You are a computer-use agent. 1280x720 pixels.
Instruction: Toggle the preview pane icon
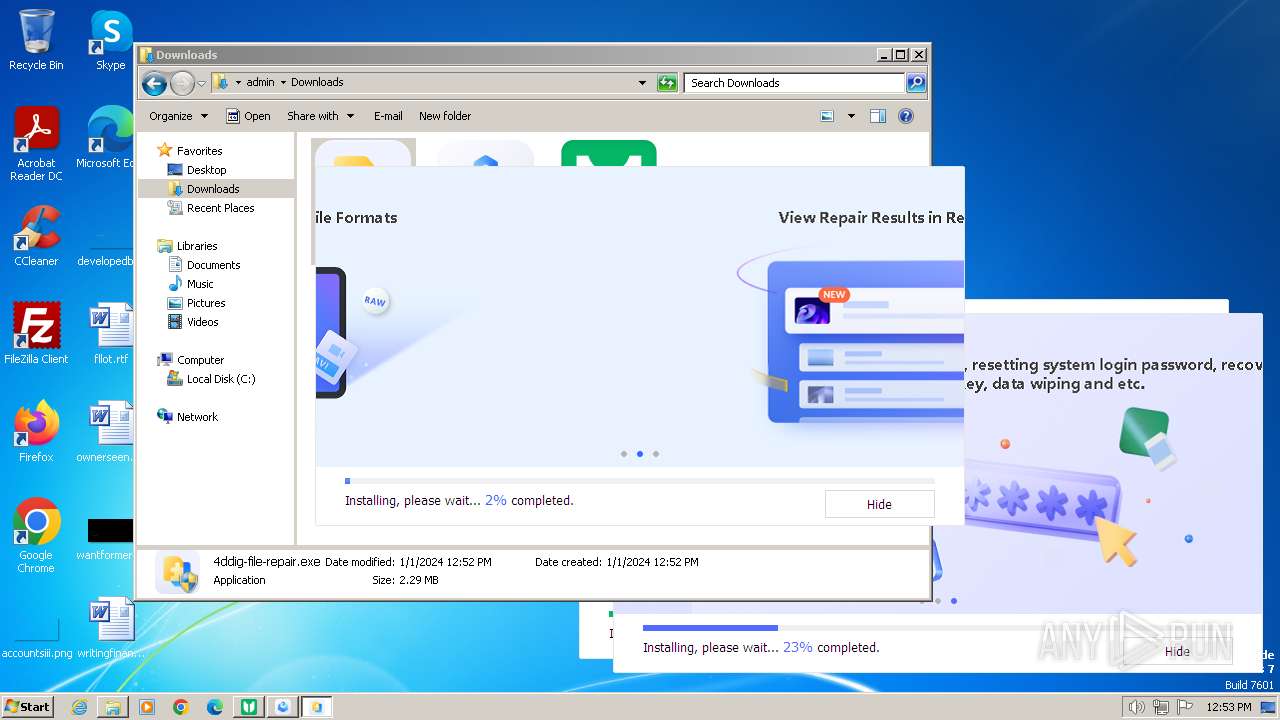878,116
